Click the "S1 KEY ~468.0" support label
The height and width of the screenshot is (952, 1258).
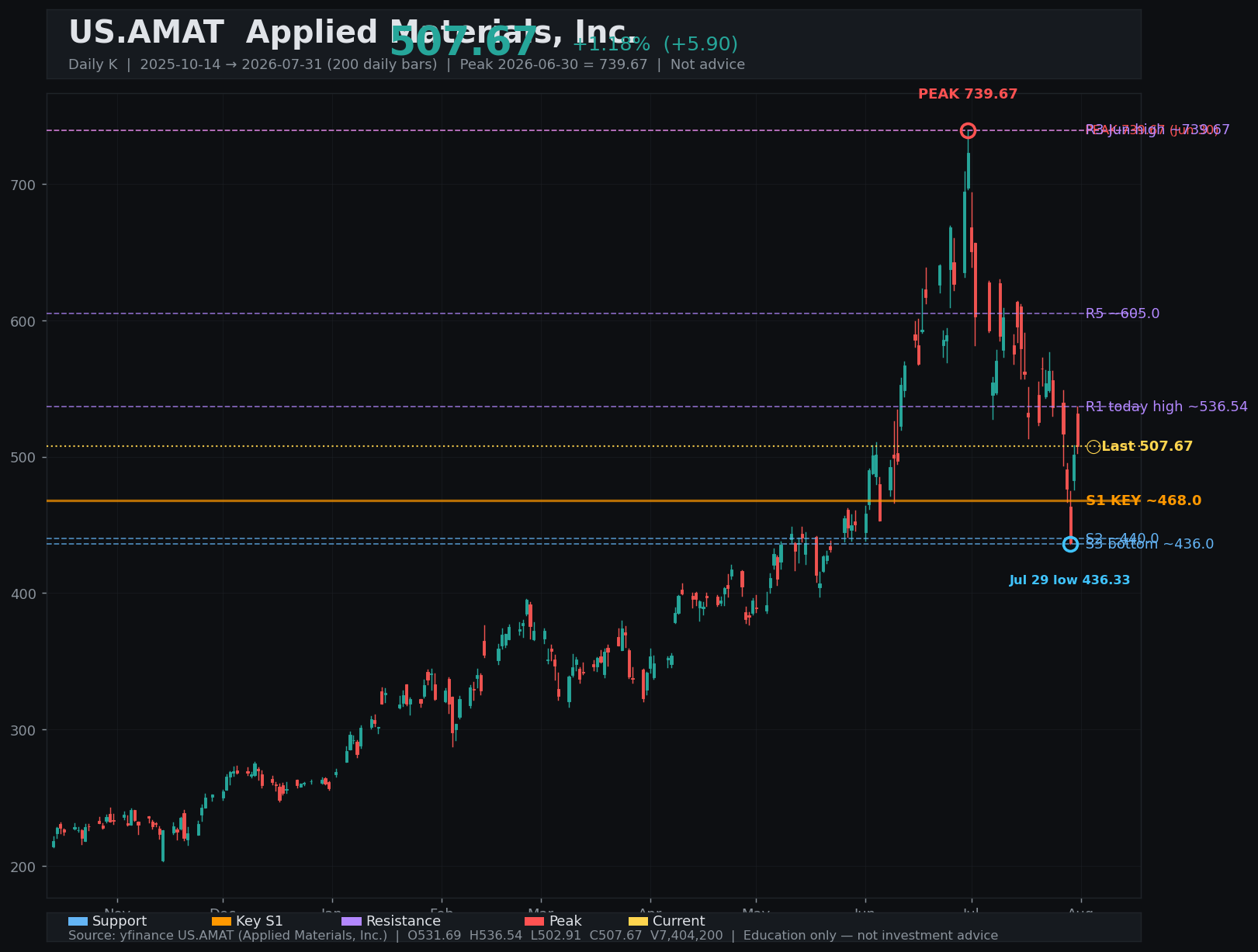[x=1143, y=500]
